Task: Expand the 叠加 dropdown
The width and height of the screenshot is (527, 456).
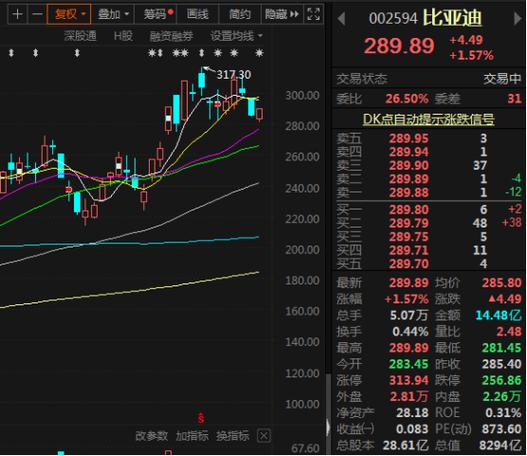Action: [113, 14]
